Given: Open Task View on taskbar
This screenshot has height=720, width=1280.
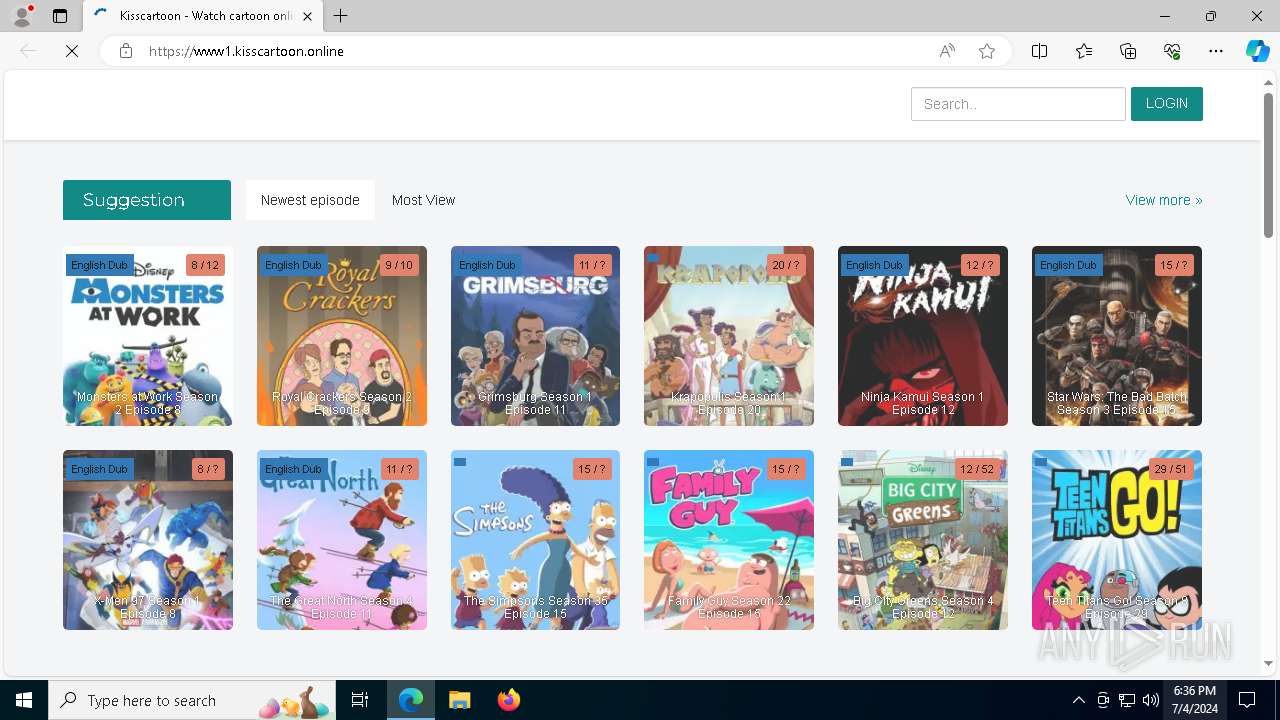Looking at the screenshot, I should 360,700.
